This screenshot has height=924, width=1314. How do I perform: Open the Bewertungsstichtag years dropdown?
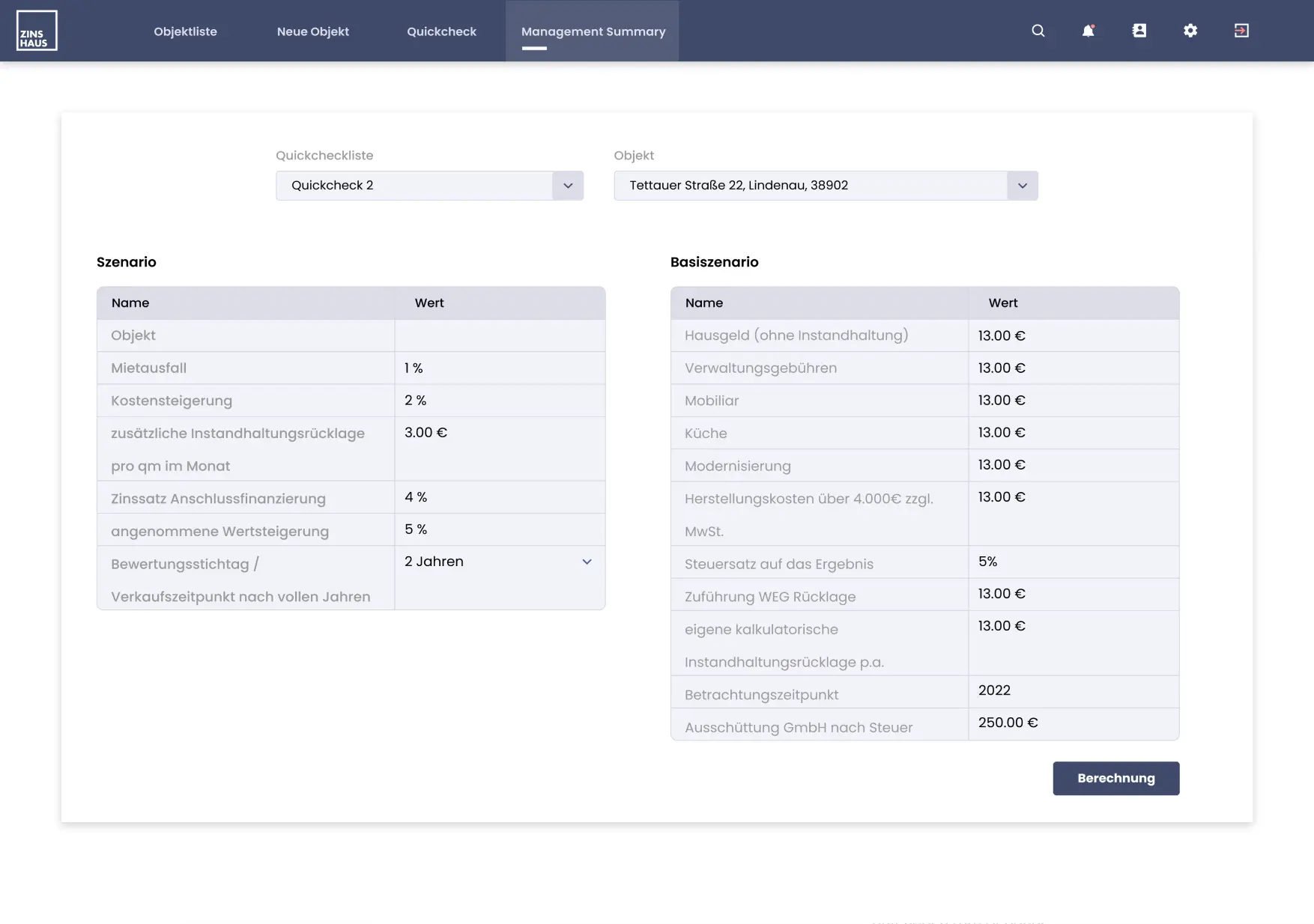[587, 562]
